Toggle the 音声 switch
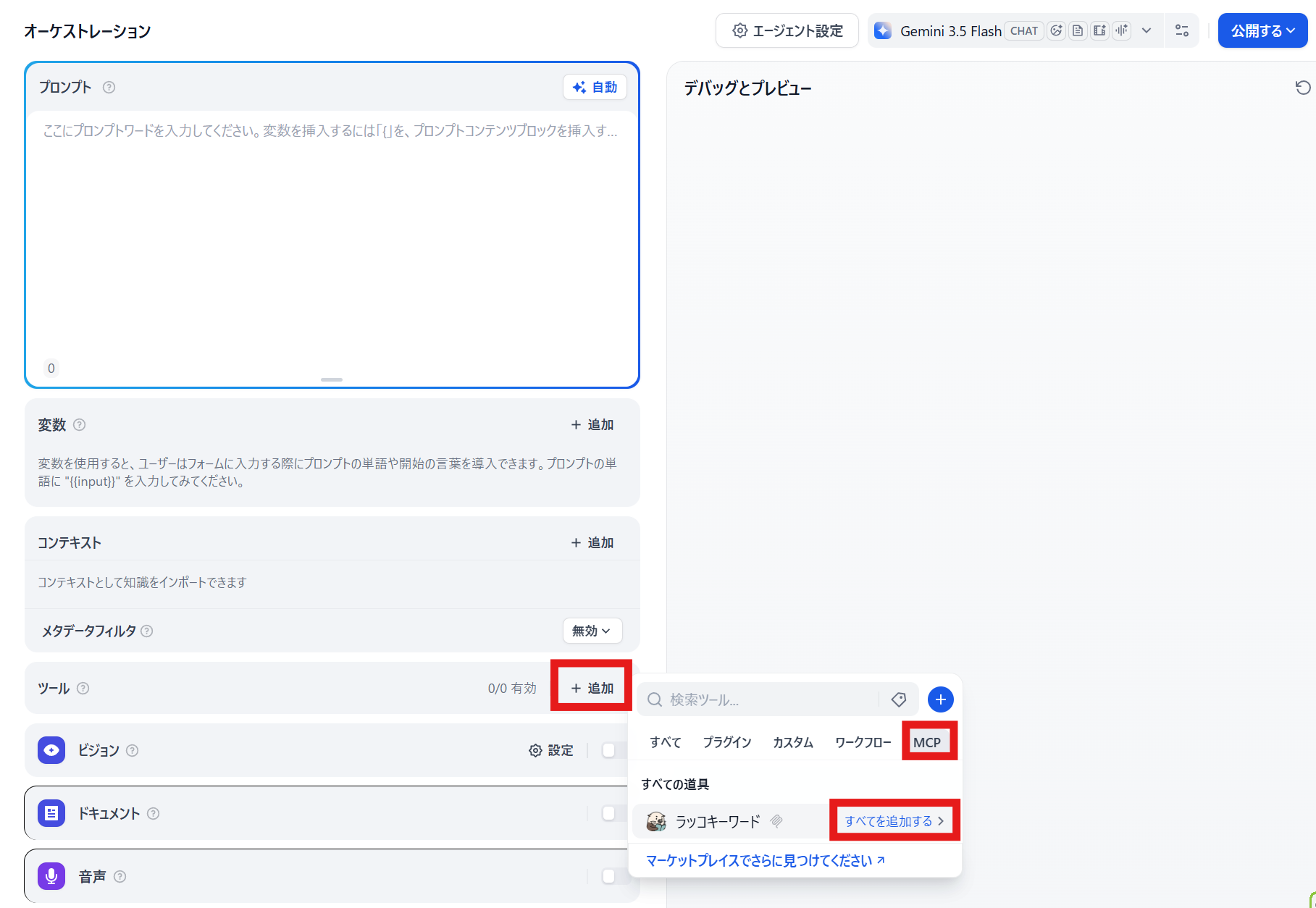This screenshot has height=908, width=1316. (615, 876)
